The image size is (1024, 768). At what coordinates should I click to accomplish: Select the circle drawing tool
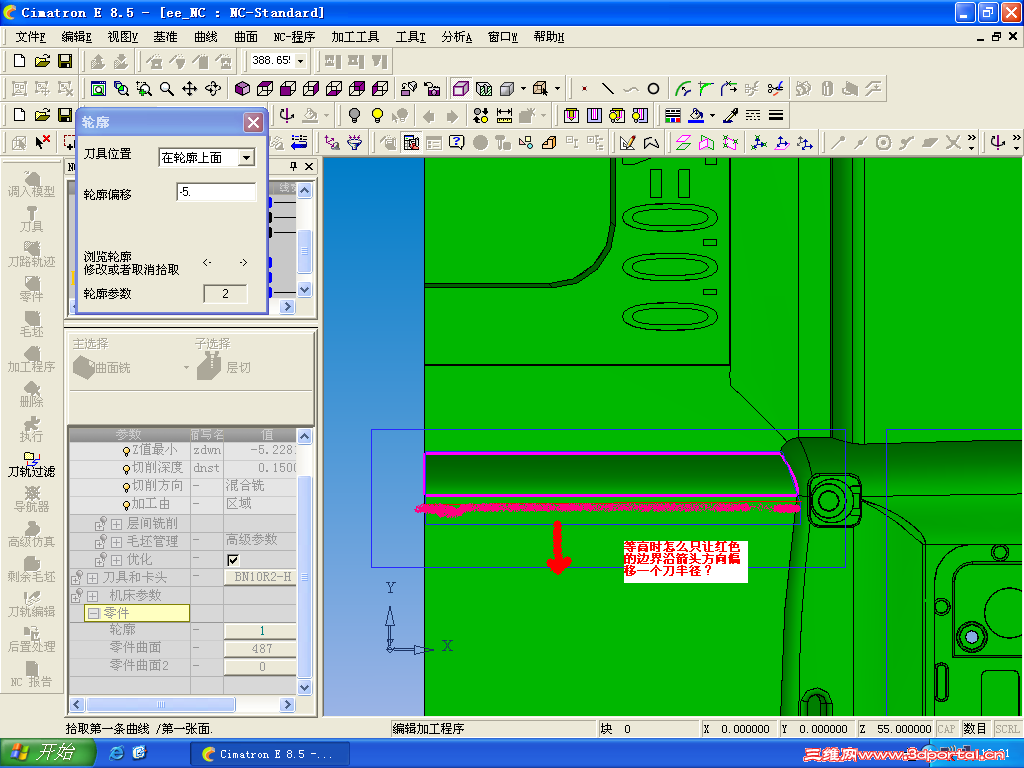(x=653, y=88)
